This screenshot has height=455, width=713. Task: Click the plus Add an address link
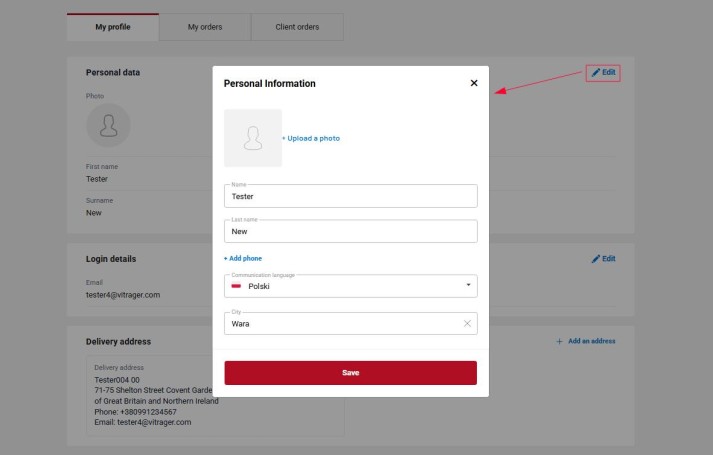click(x=586, y=341)
